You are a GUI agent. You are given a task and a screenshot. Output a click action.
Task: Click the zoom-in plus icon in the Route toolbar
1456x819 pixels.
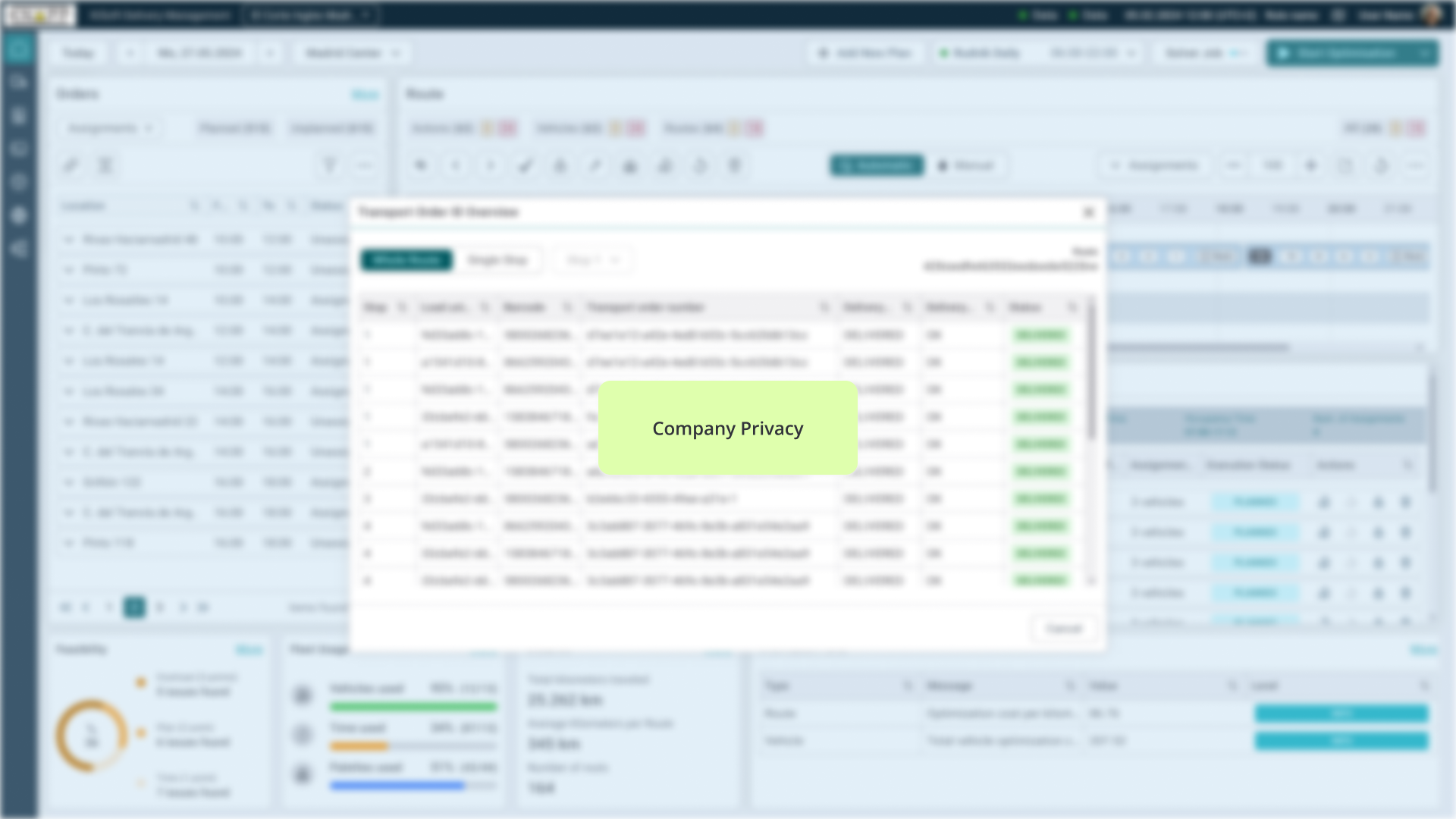(1310, 165)
